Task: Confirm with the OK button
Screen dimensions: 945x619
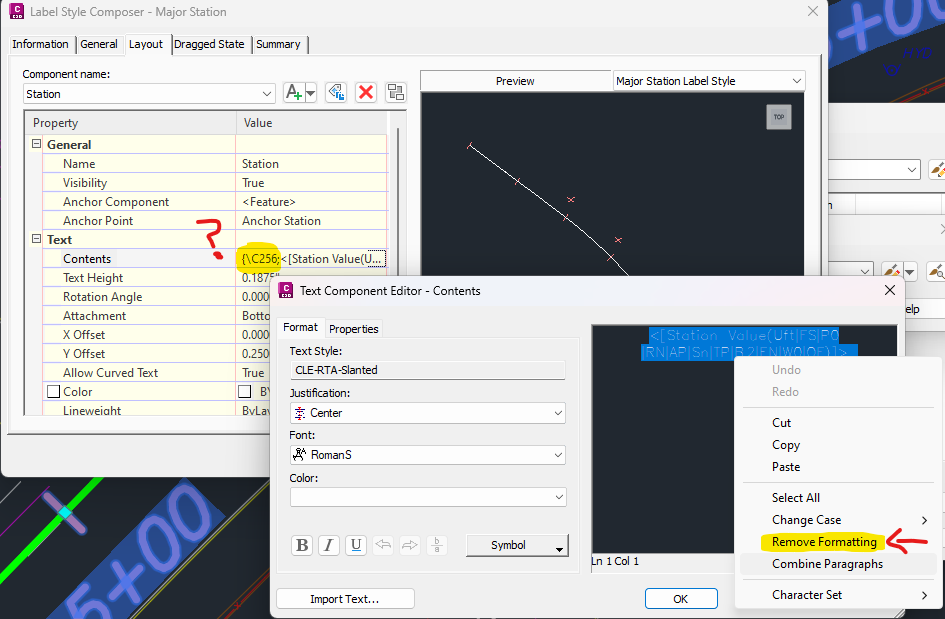Action: (681, 598)
